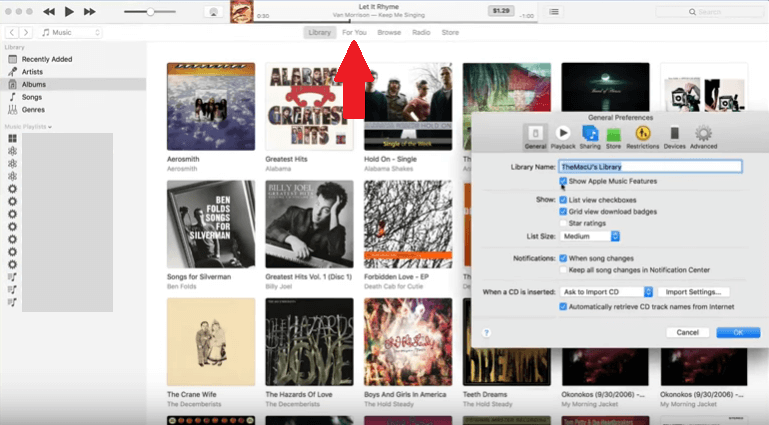
Task: Open The Hazards Of Love cover
Action: 309,342
